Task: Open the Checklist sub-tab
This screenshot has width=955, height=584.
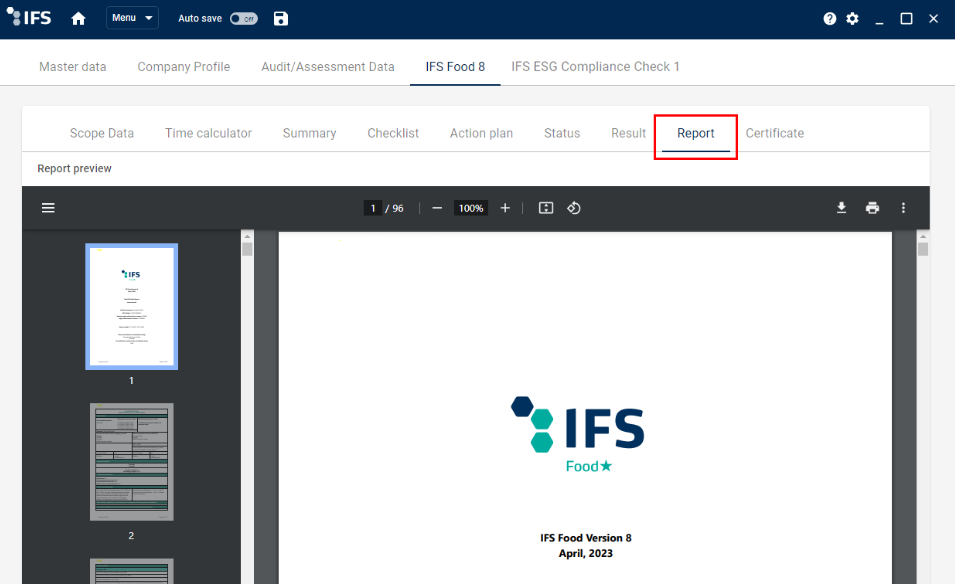Action: pyautogui.click(x=393, y=133)
